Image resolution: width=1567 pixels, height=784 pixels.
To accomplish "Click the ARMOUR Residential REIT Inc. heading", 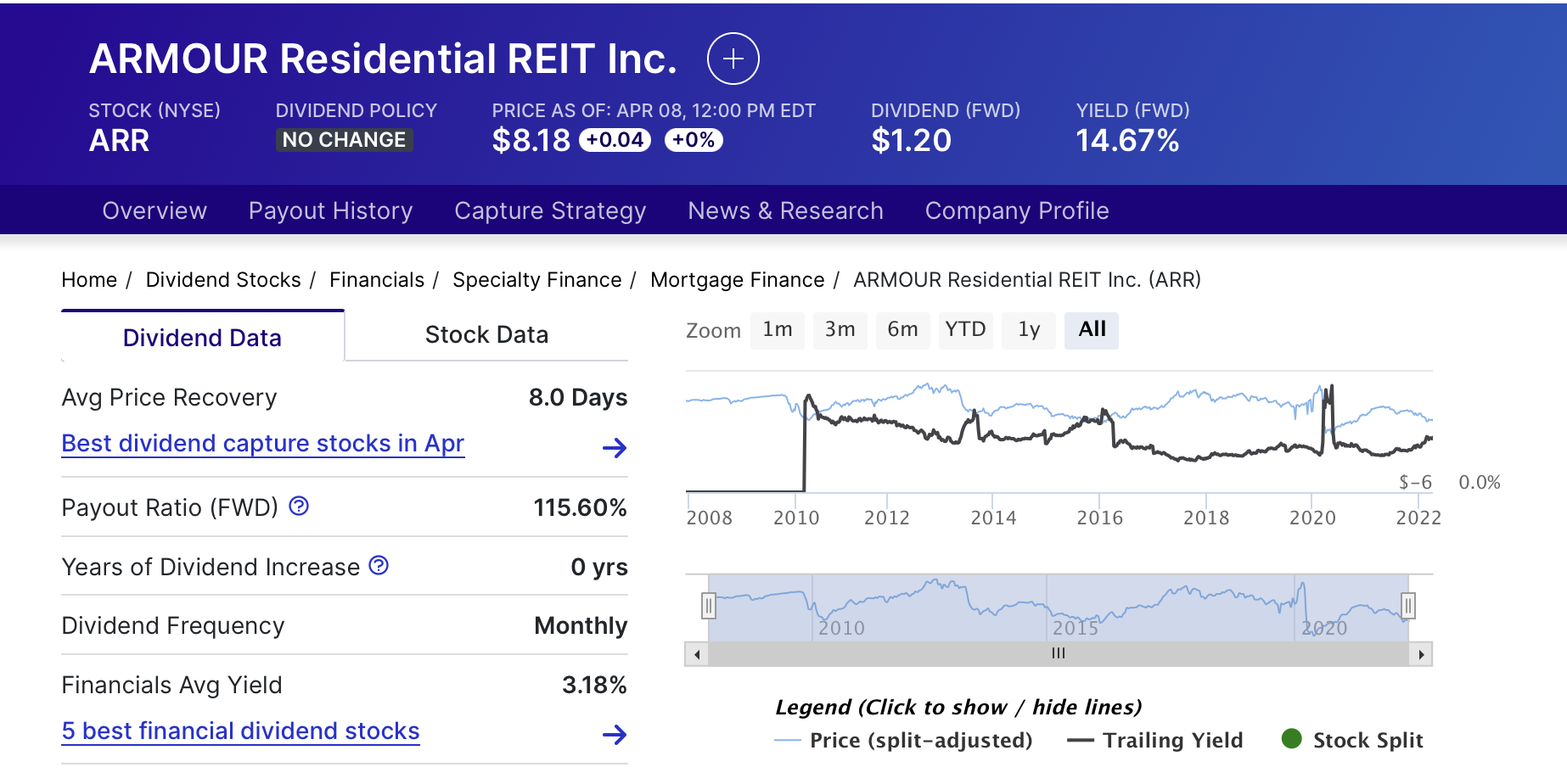I will (384, 59).
